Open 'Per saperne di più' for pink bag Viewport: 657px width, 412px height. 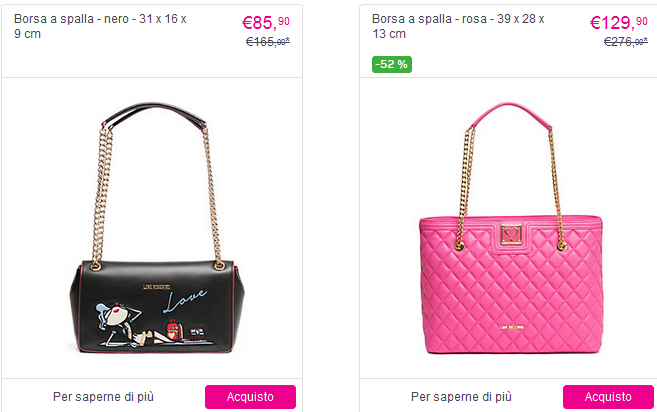[461, 396]
